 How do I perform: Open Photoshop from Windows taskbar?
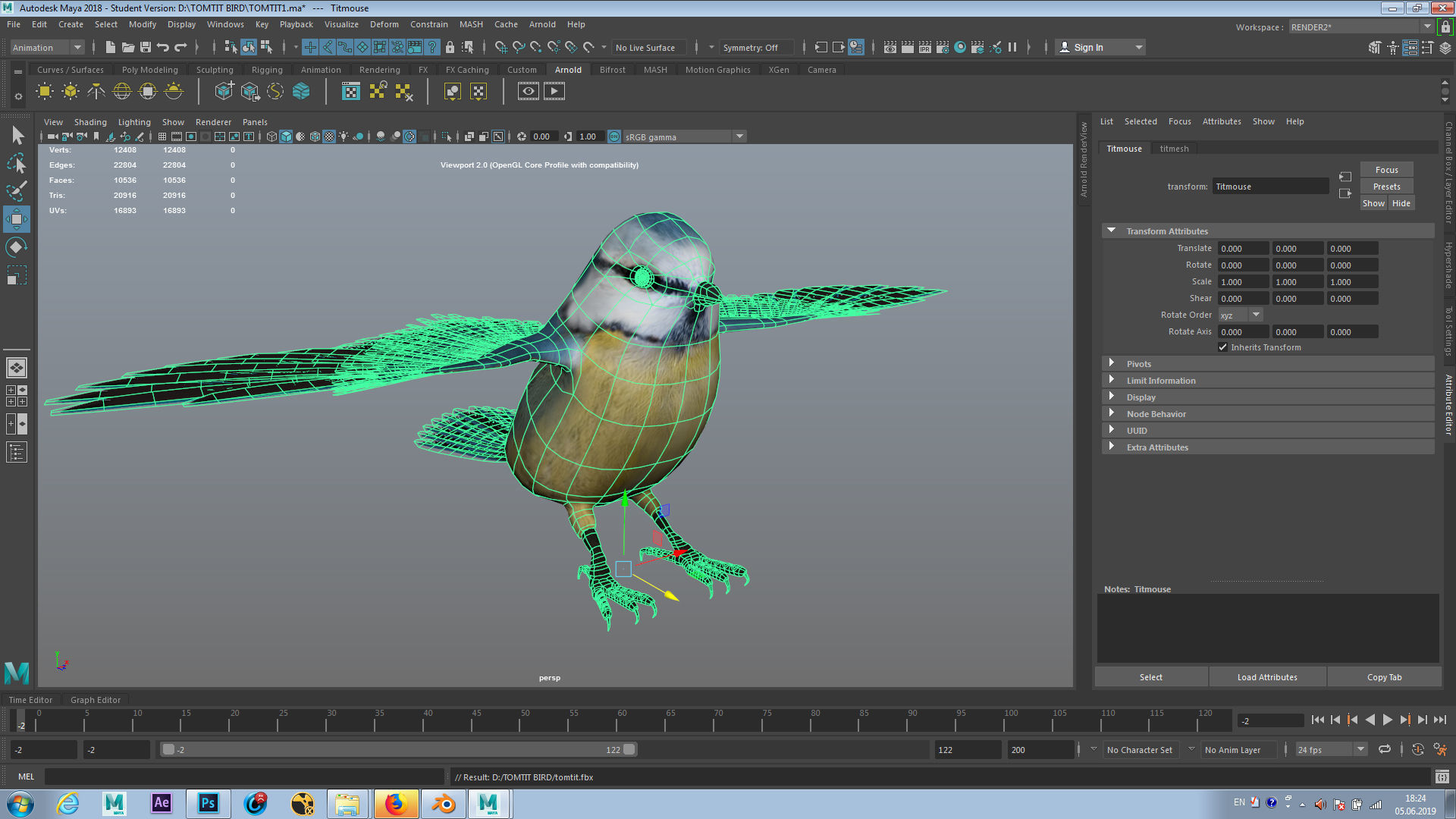[208, 803]
